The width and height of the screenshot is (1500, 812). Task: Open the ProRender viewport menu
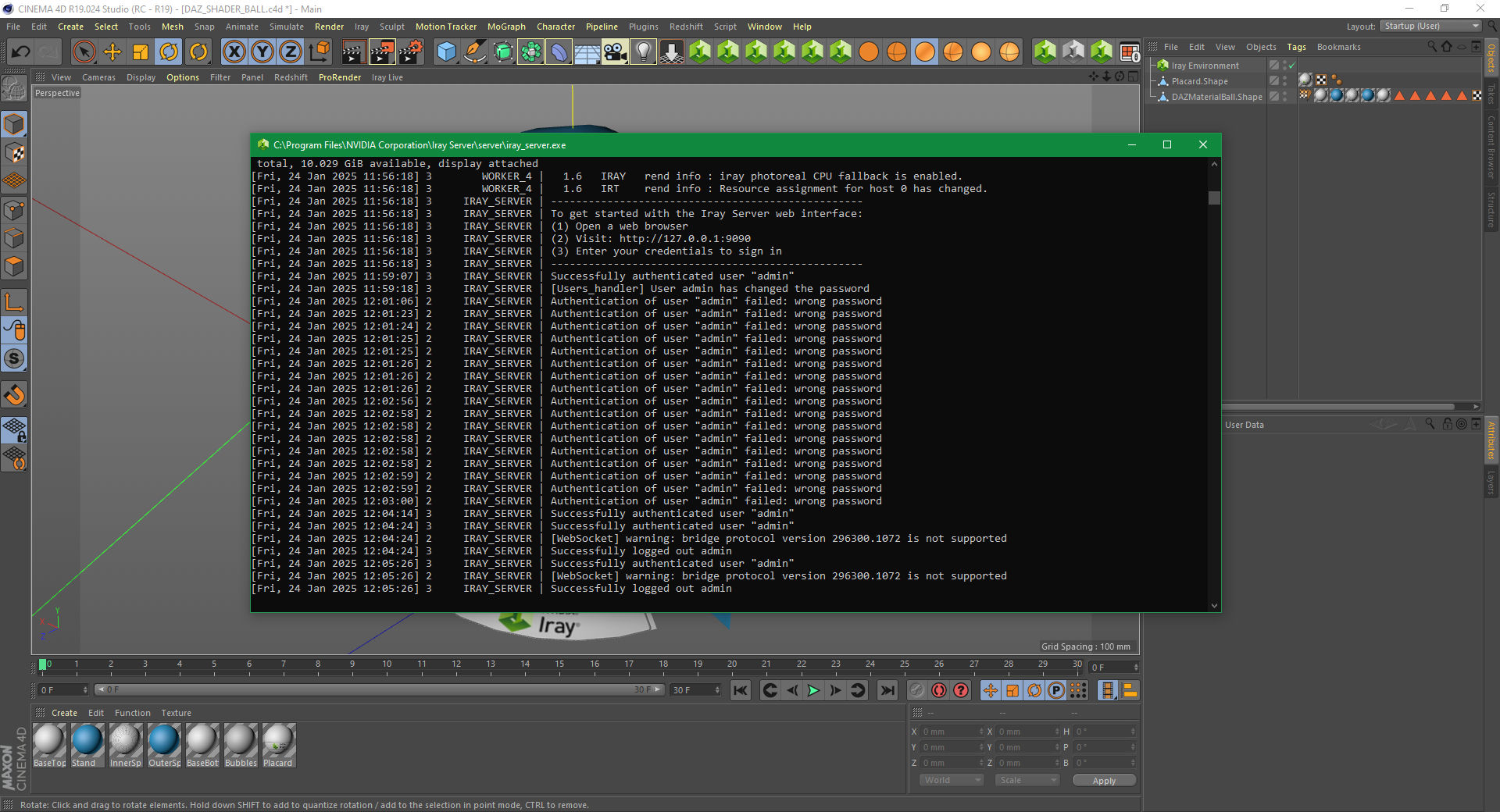[x=340, y=77]
